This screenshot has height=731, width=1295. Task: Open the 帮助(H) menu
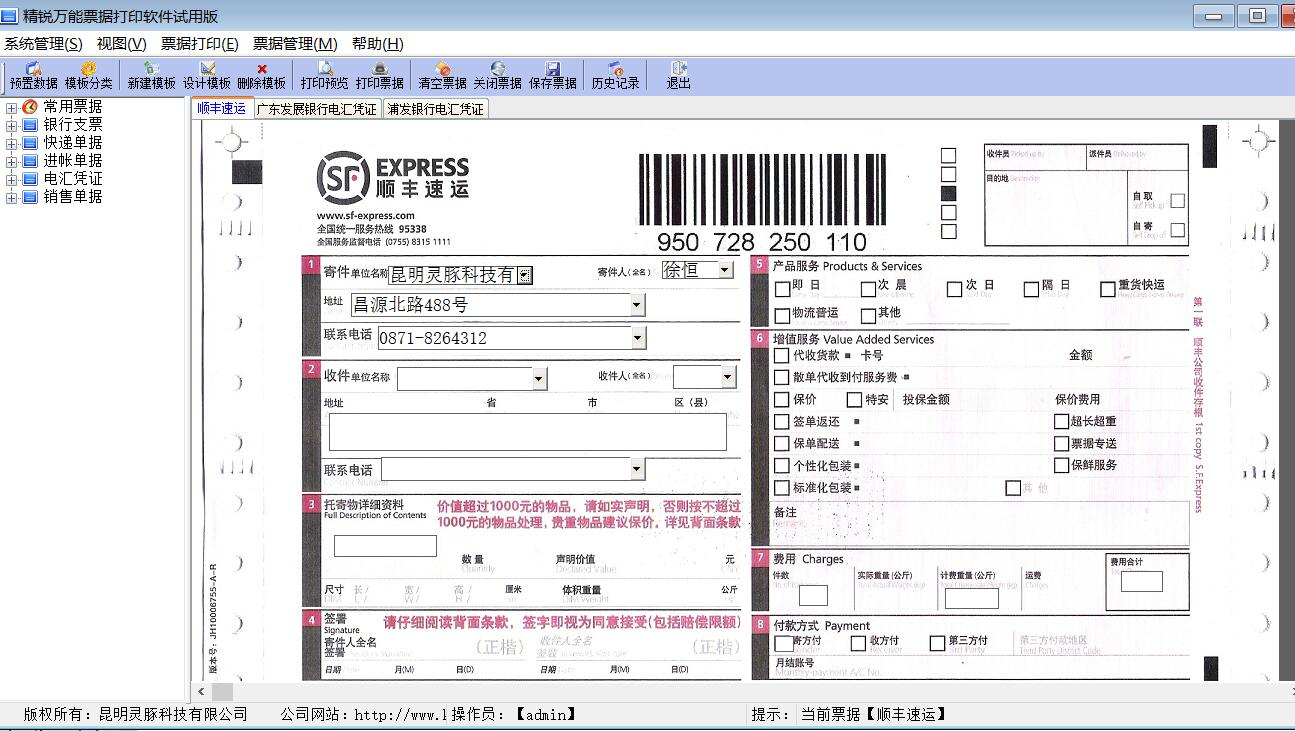(x=378, y=44)
